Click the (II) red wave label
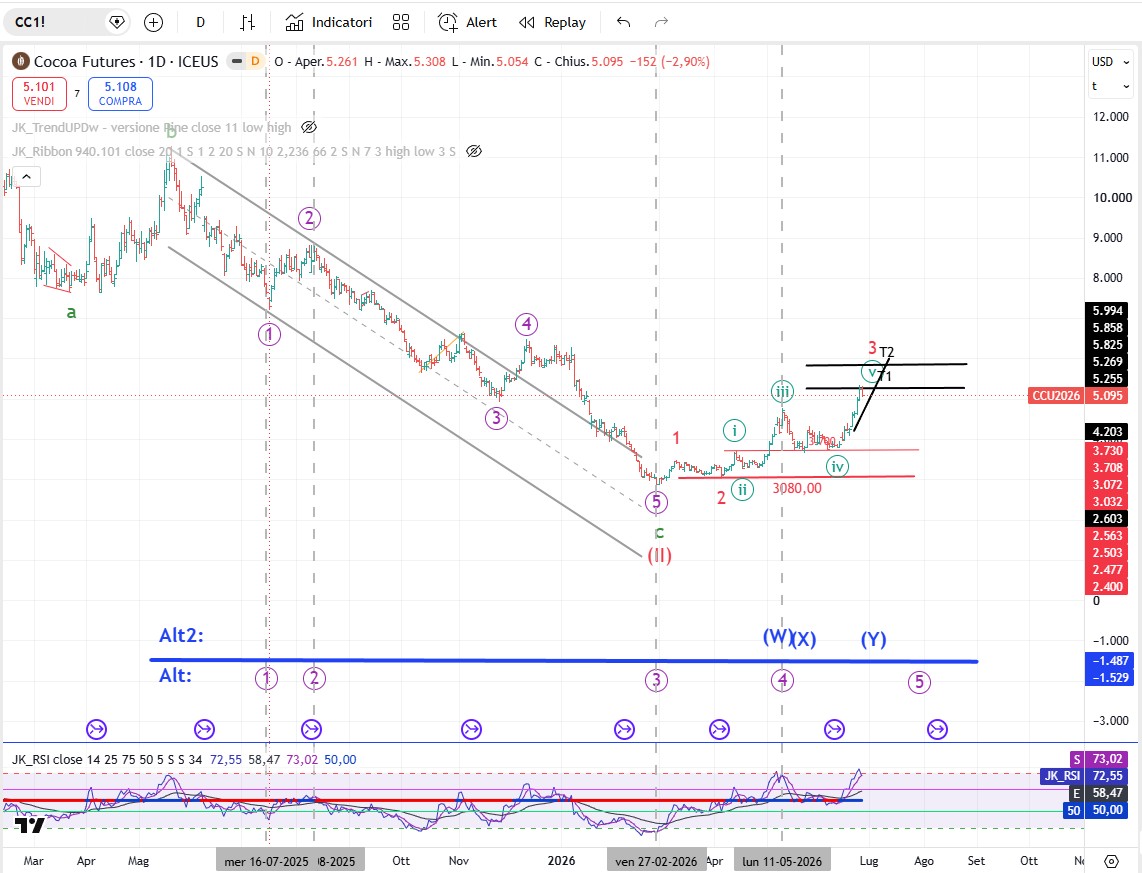 [x=659, y=556]
